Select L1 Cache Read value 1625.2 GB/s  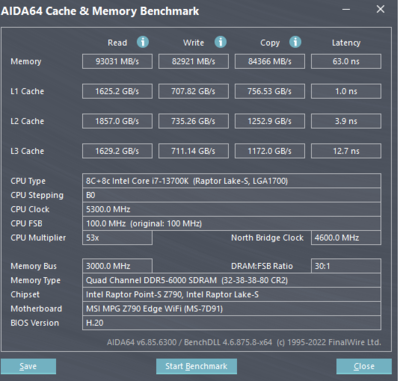[117, 91]
